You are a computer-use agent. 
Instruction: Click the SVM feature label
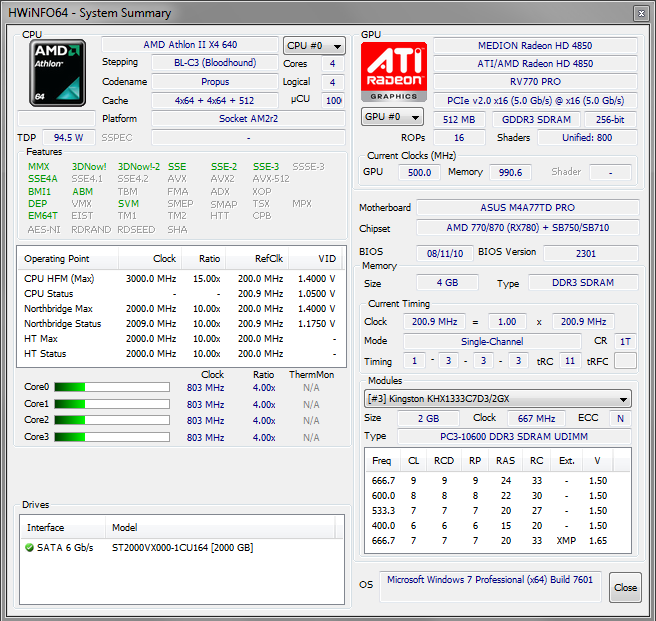pyautogui.click(x=128, y=204)
